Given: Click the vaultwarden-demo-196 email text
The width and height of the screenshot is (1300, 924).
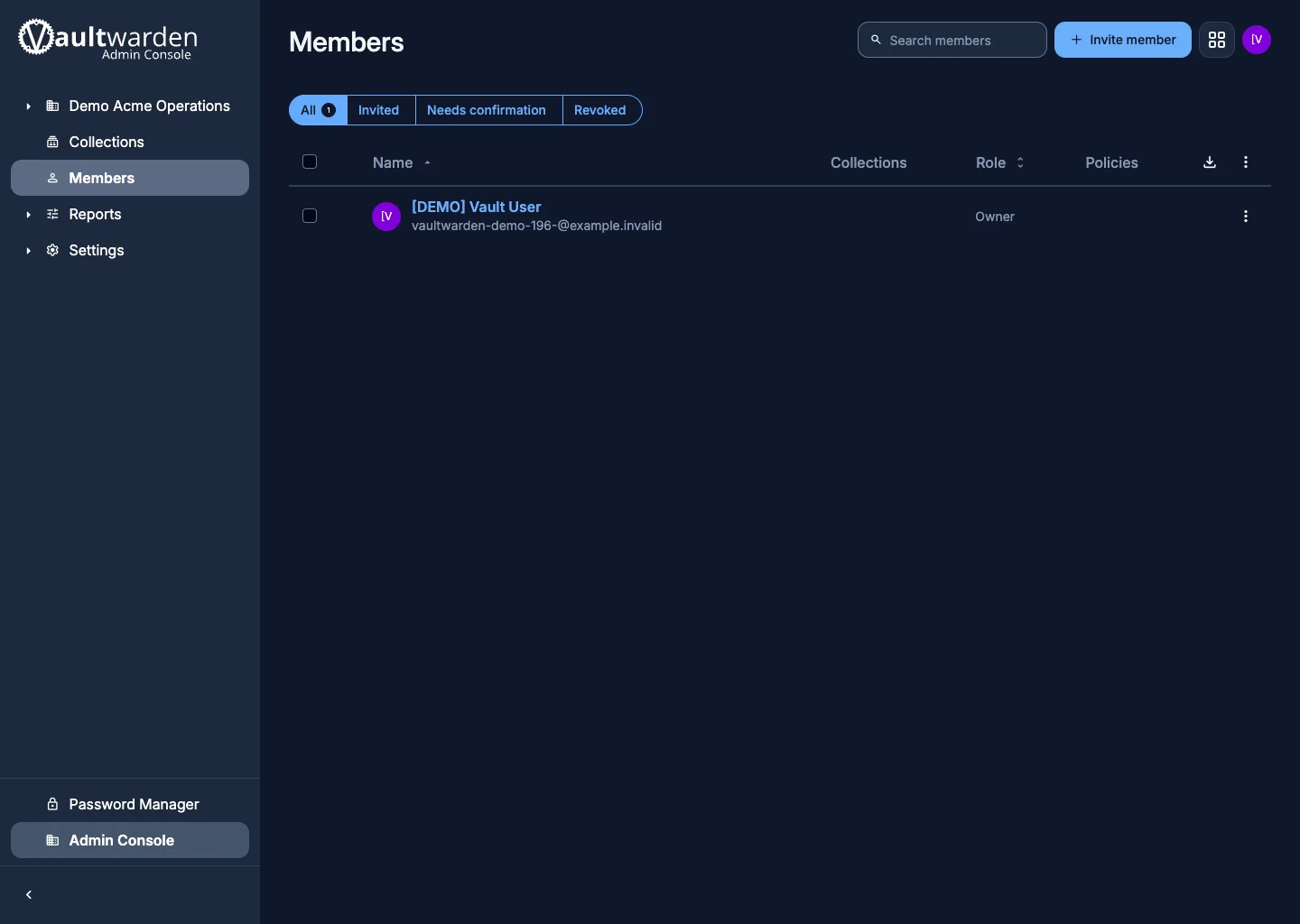Looking at the screenshot, I should click(537, 226).
